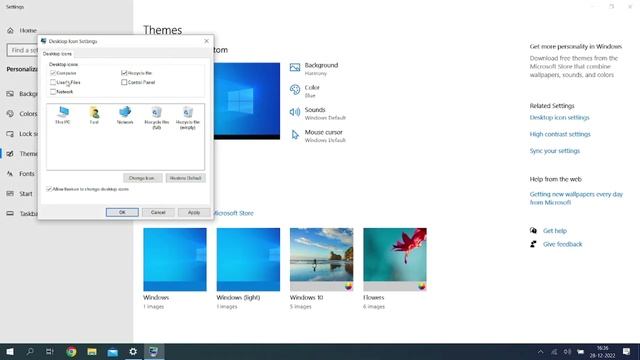Image resolution: width=640 pixels, height=360 pixels.
Task: Click the Give feedback icon
Action: point(533,244)
